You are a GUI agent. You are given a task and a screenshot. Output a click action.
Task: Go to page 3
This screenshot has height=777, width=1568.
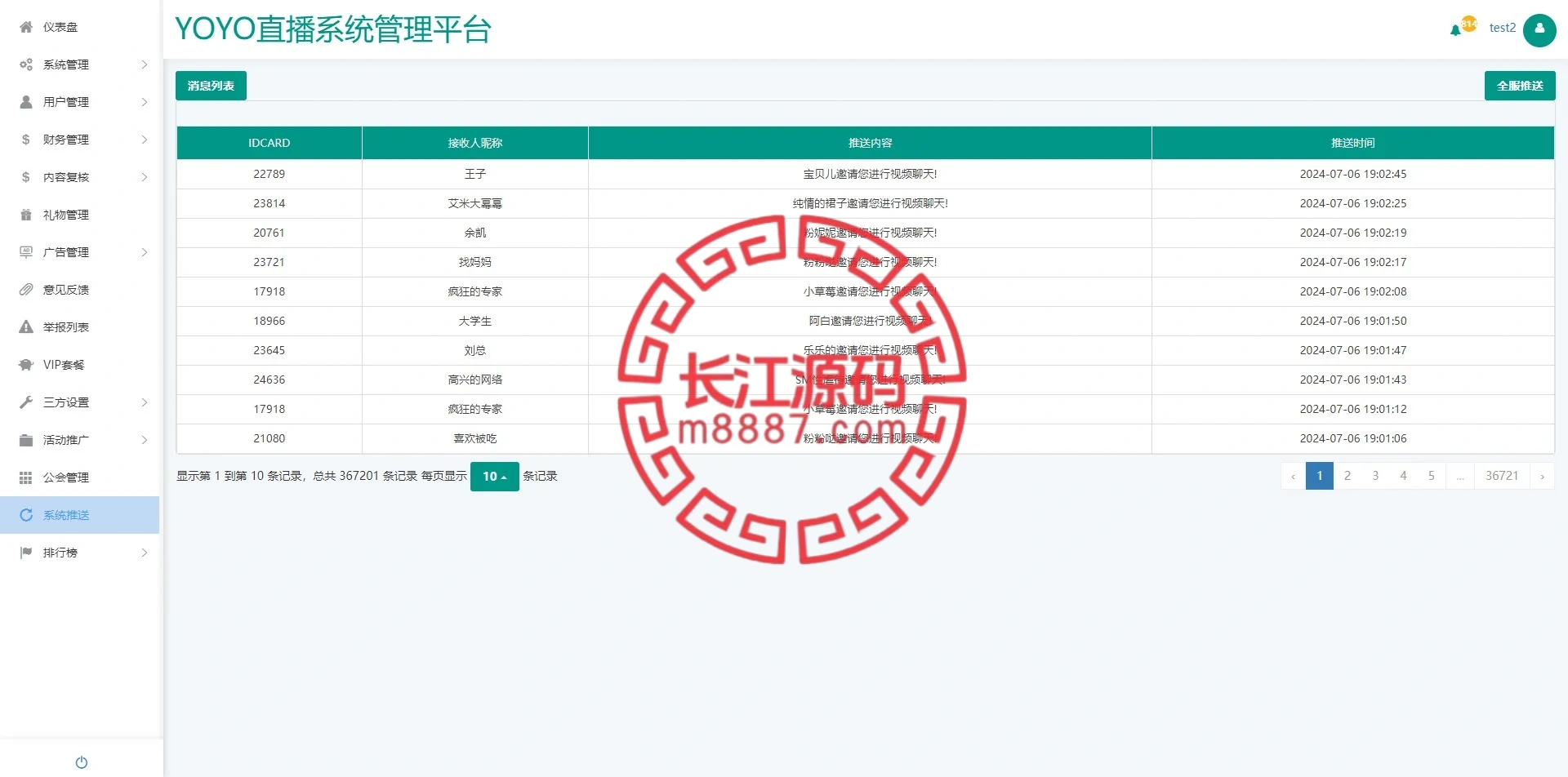(1375, 476)
